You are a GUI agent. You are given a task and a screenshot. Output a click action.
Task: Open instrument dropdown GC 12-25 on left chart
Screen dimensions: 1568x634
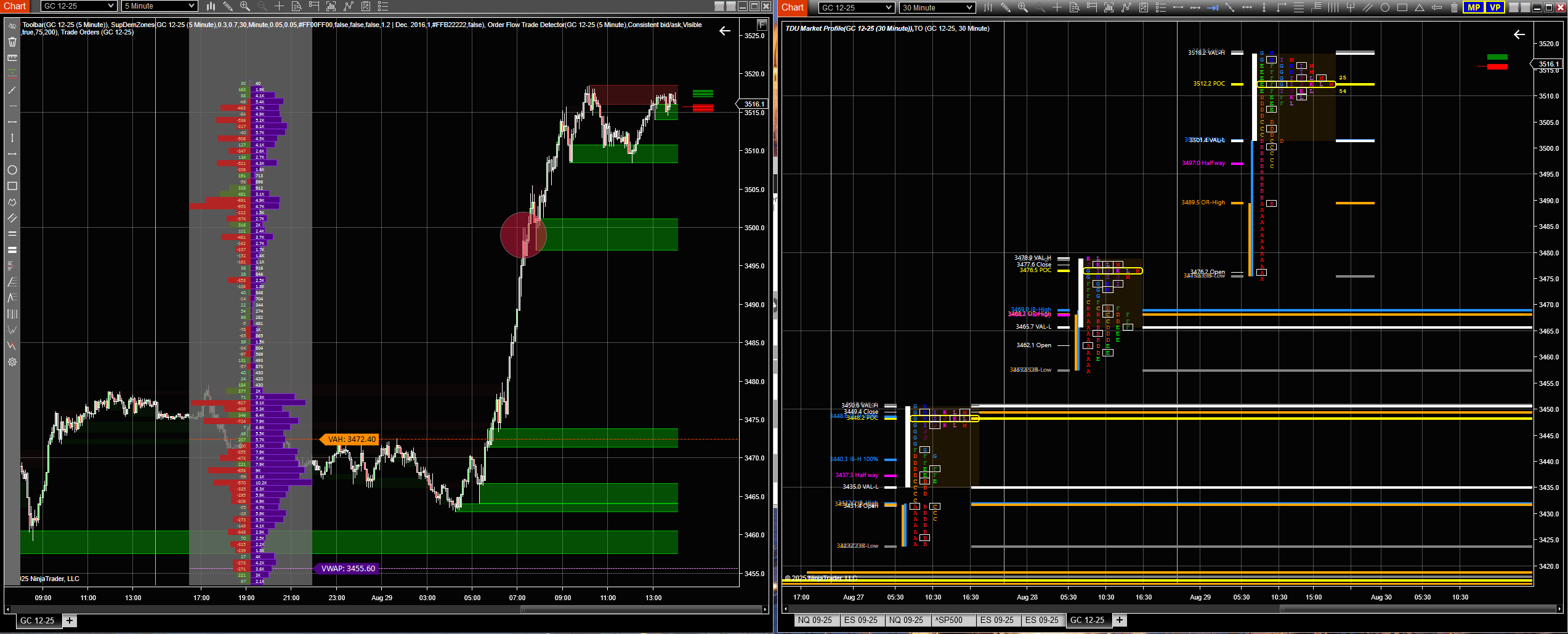(x=79, y=6)
